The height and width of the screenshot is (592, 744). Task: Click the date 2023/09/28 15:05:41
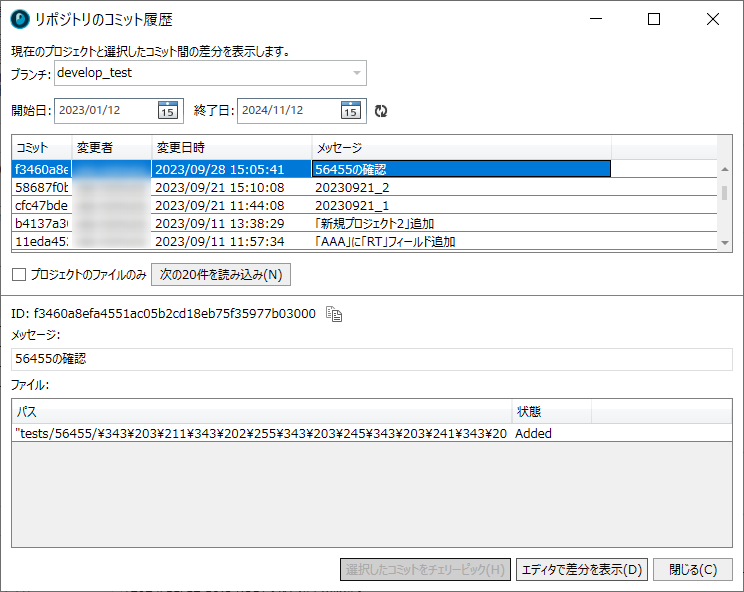[x=220, y=170]
